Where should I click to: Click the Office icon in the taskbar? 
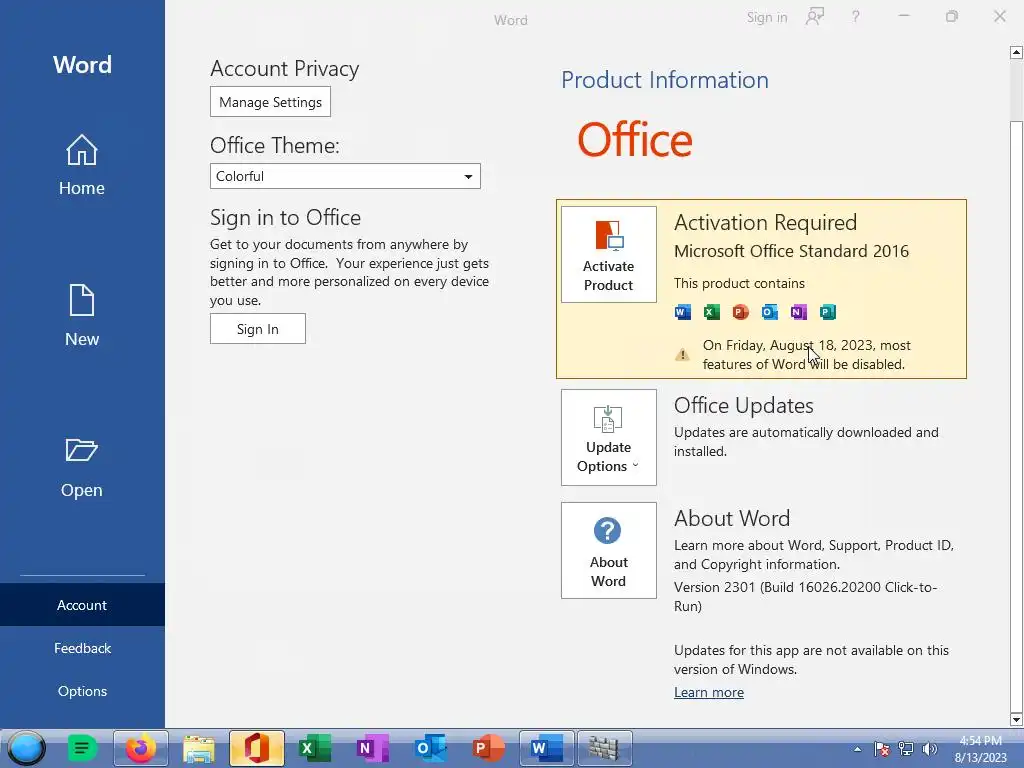pos(257,748)
